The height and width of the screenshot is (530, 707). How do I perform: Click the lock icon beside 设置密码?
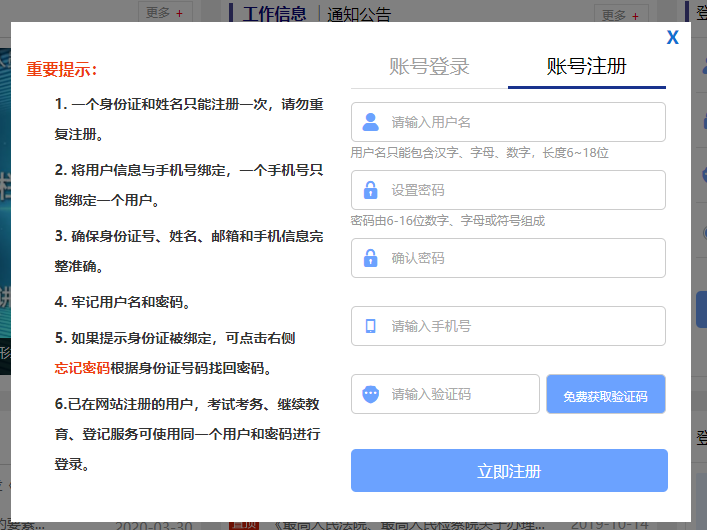(x=371, y=190)
